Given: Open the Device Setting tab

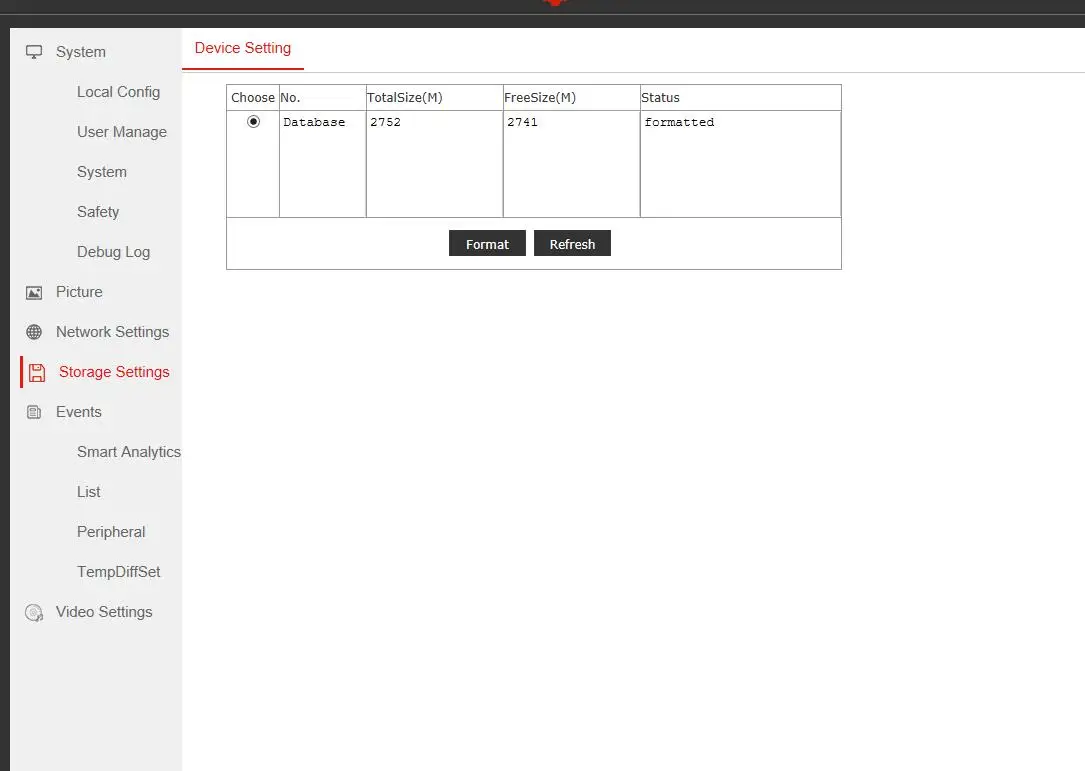Looking at the screenshot, I should (243, 48).
